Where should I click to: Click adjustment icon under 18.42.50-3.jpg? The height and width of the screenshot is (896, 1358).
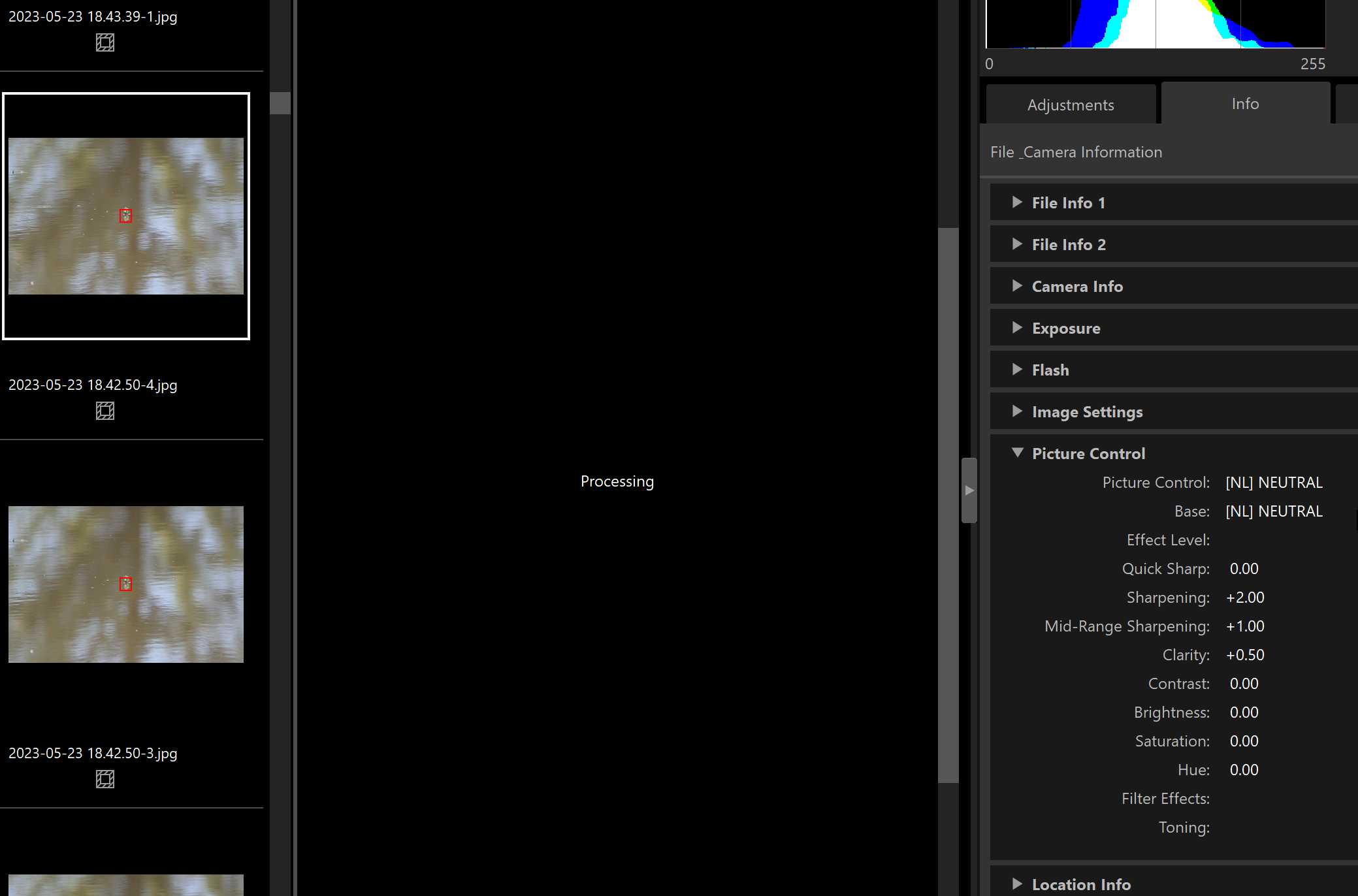tap(105, 779)
